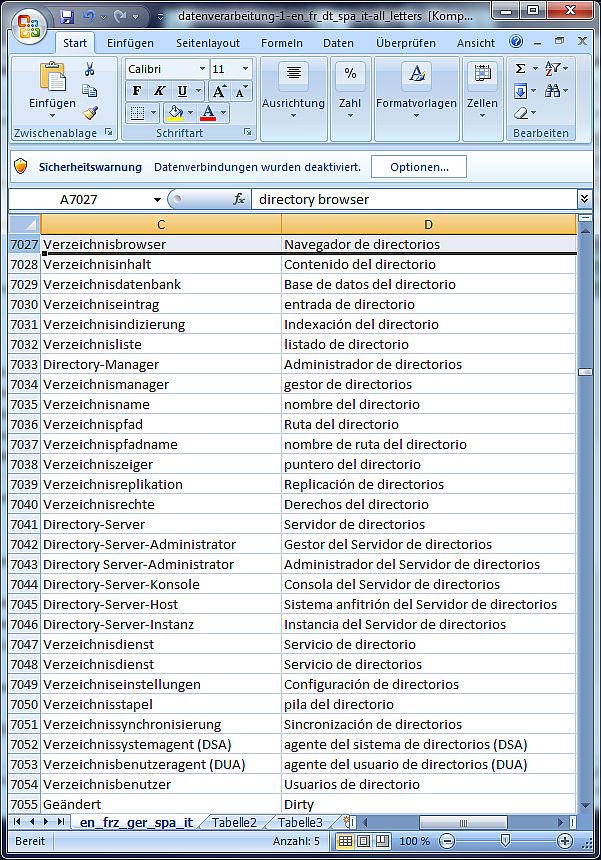The height and width of the screenshot is (860, 601).
Task: Open Schriftart dialog launcher
Action: (x=247, y=132)
